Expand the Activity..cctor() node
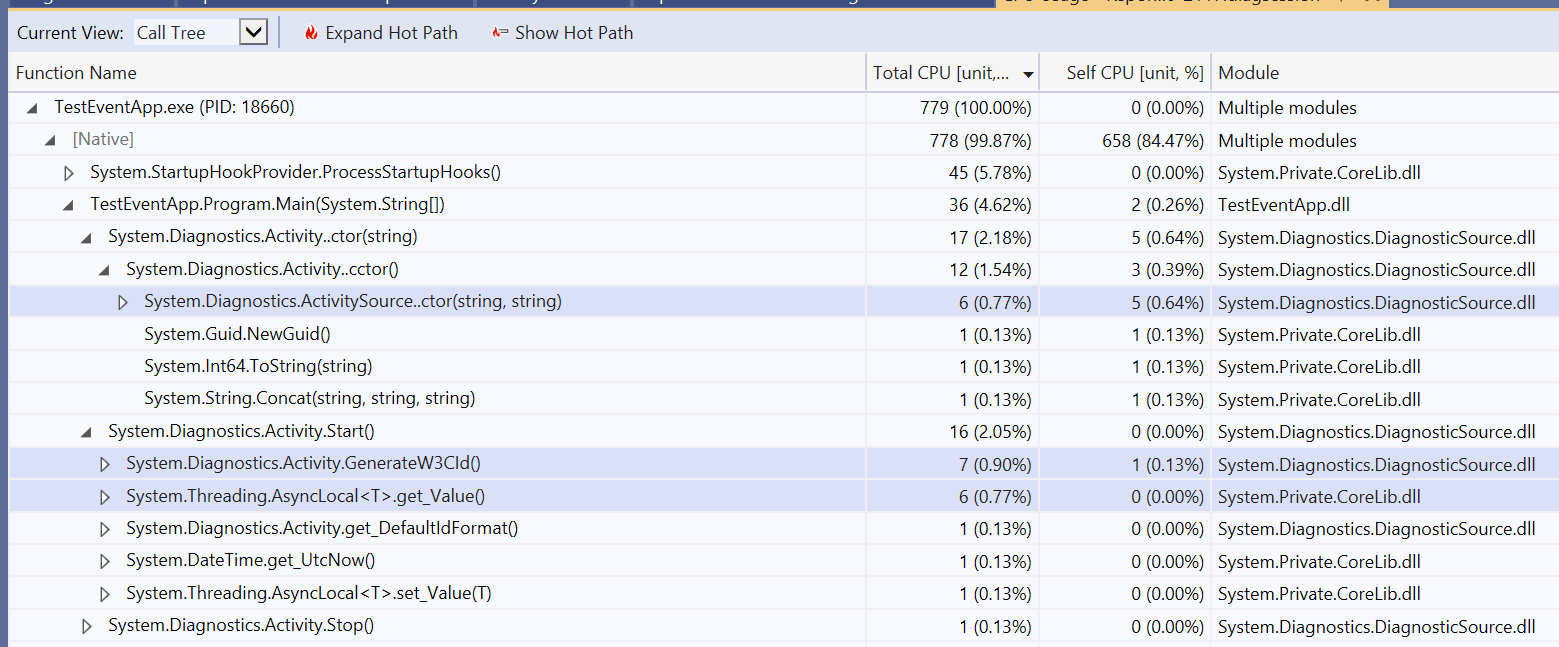 coord(105,268)
